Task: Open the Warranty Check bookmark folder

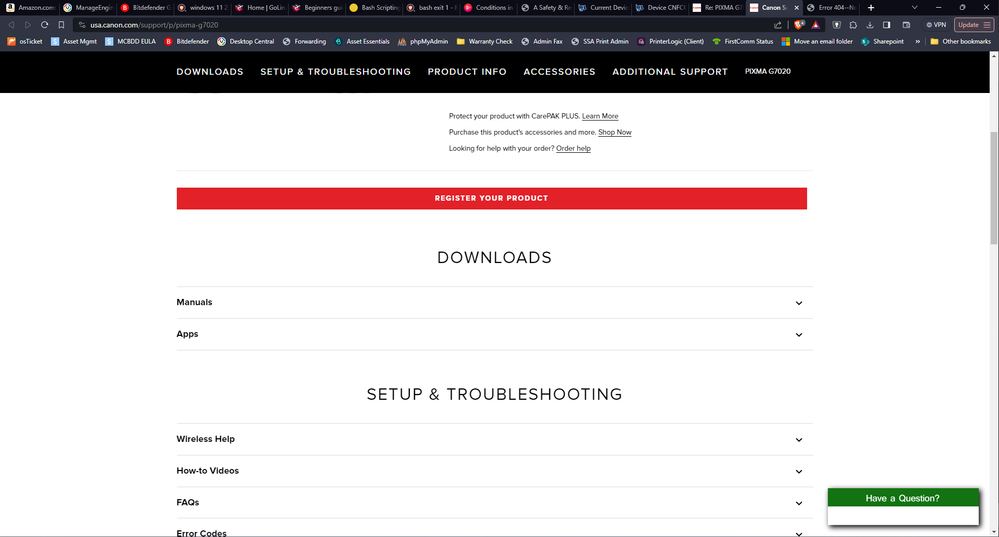Action: click(484, 41)
